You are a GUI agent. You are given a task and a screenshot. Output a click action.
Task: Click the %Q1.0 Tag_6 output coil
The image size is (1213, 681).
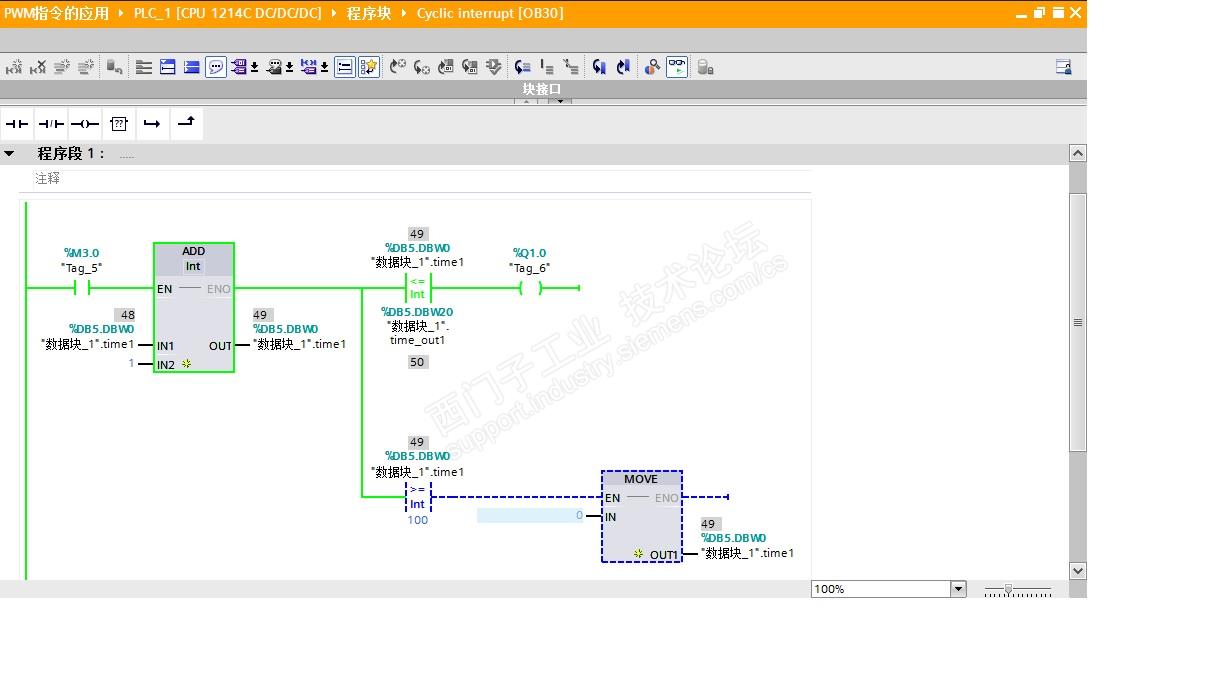coord(530,288)
